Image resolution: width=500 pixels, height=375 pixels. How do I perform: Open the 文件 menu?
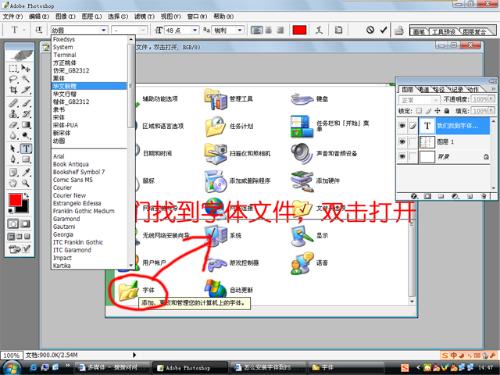(13, 16)
